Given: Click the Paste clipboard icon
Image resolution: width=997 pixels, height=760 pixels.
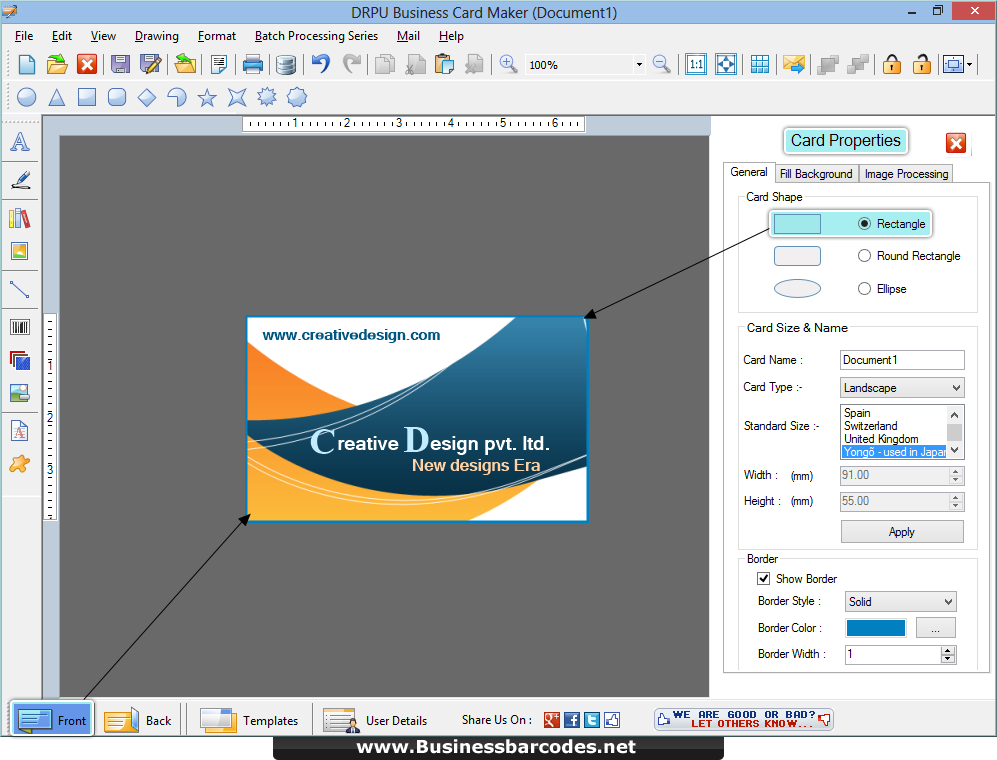Looking at the screenshot, I should 444,64.
